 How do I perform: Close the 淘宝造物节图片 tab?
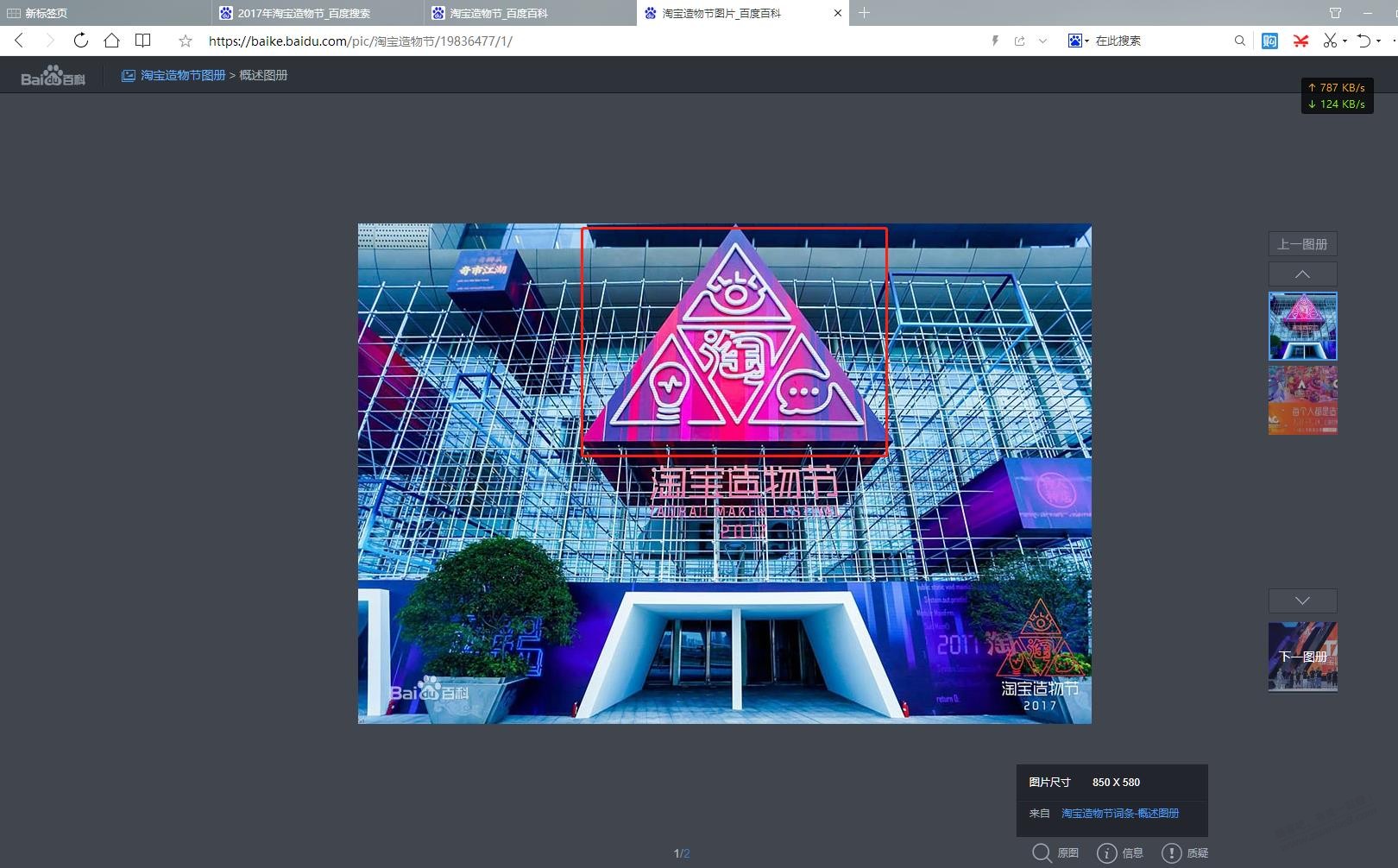837,13
